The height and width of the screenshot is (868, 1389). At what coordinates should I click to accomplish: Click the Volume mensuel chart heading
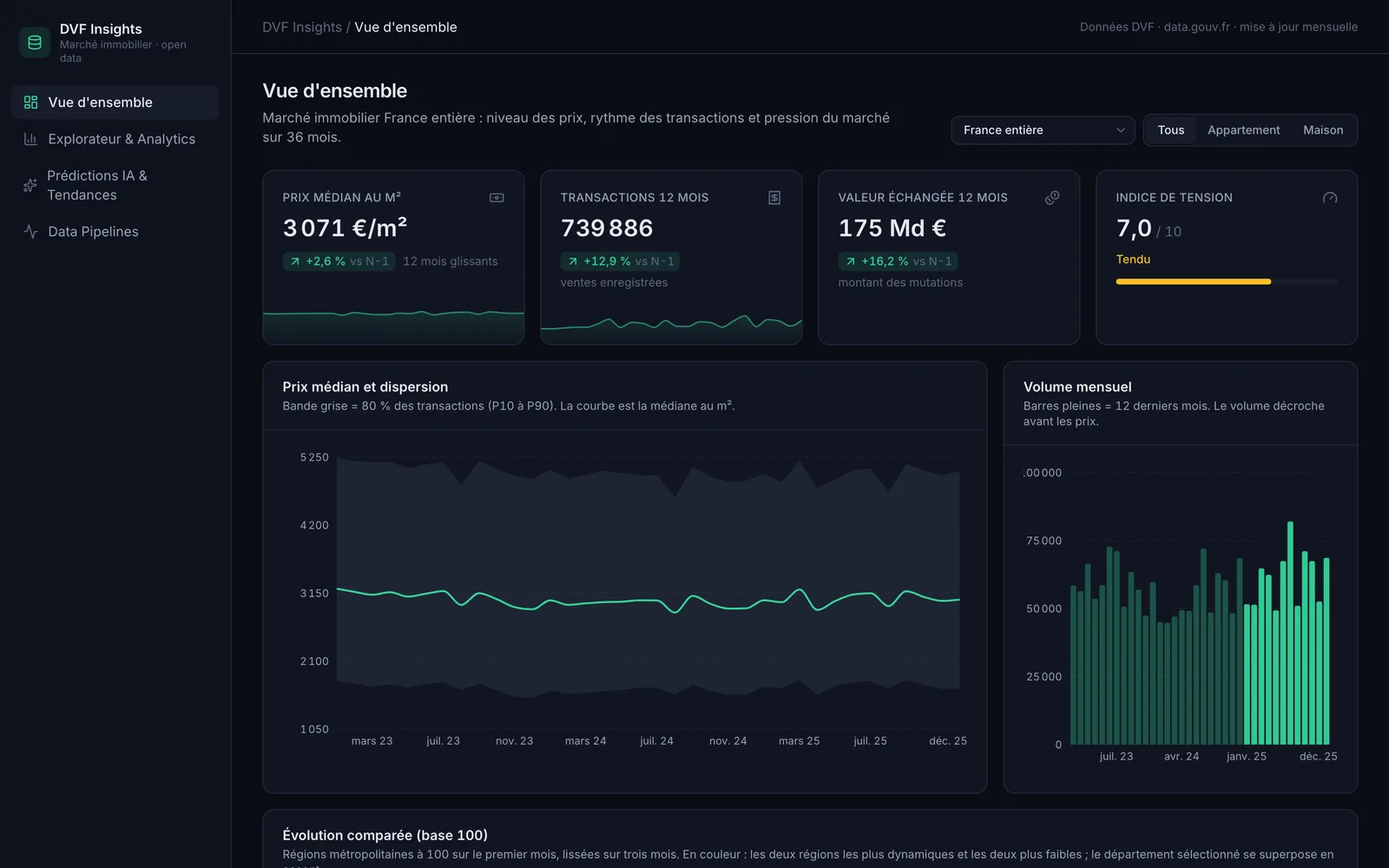(x=1077, y=387)
